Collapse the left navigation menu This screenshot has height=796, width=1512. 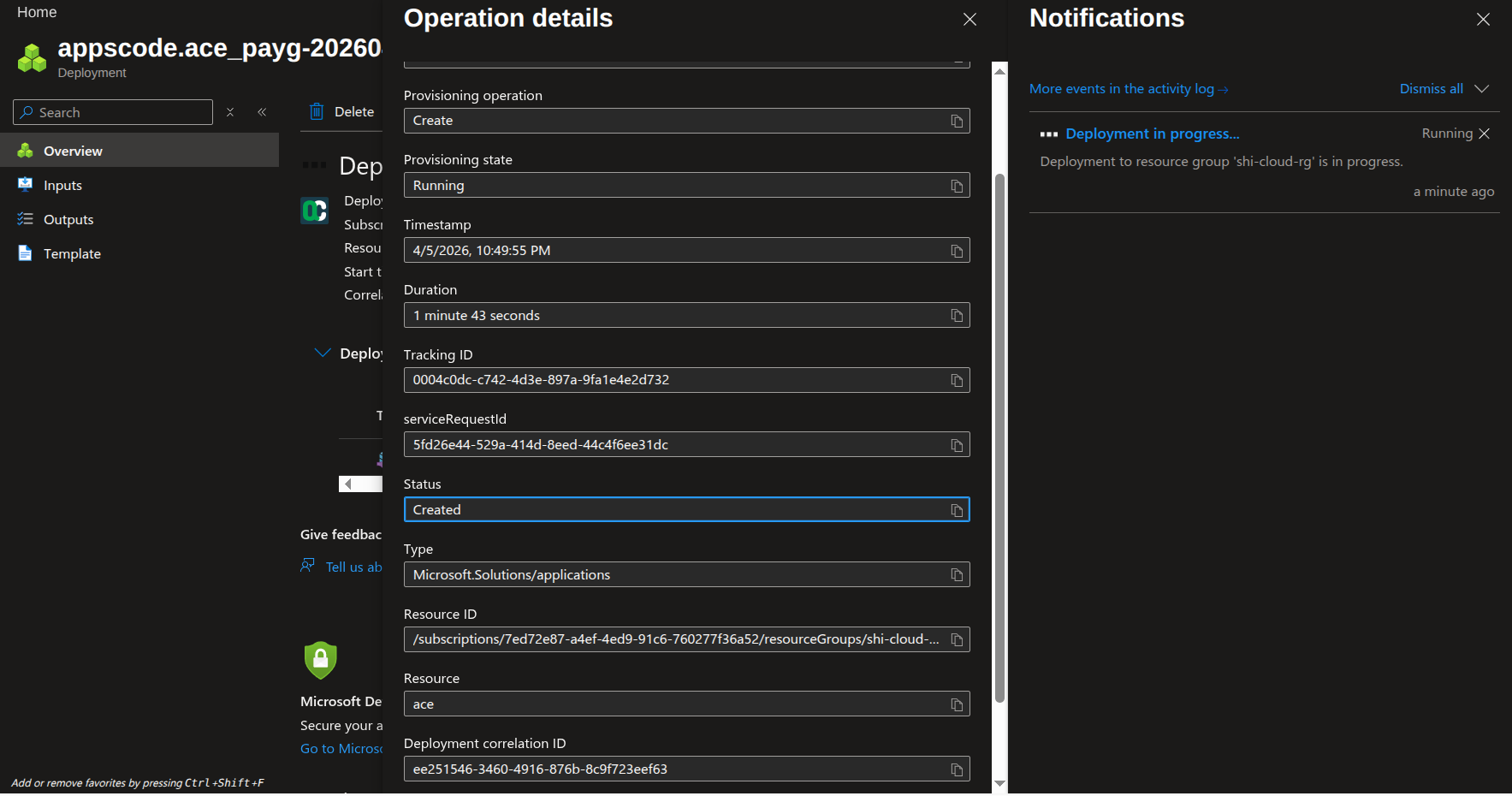point(262,112)
